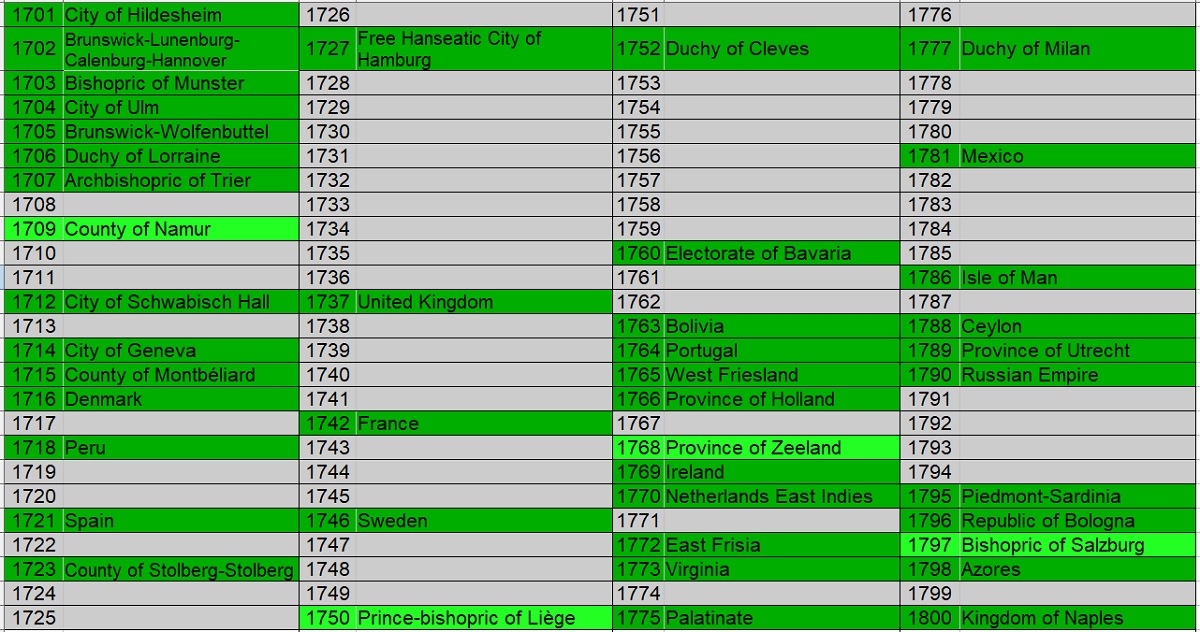
Task: Click the Denmark cell
Action: point(180,399)
